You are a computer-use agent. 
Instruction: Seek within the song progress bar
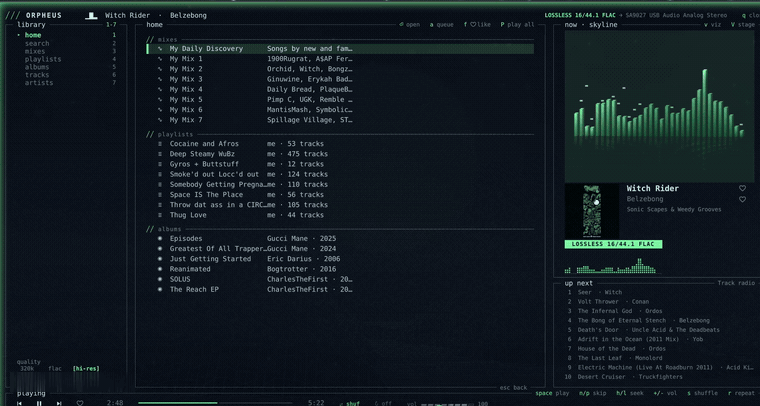pyautogui.click(x=215, y=403)
